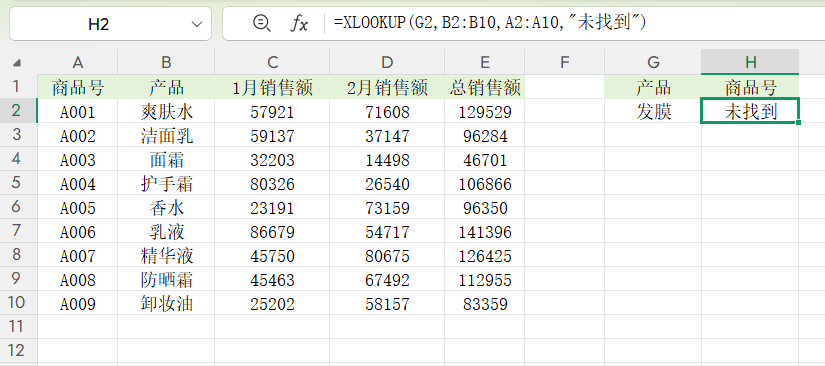Viewport: 825px width, 366px height.
Task: Click cell A009
Action: click(78, 303)
